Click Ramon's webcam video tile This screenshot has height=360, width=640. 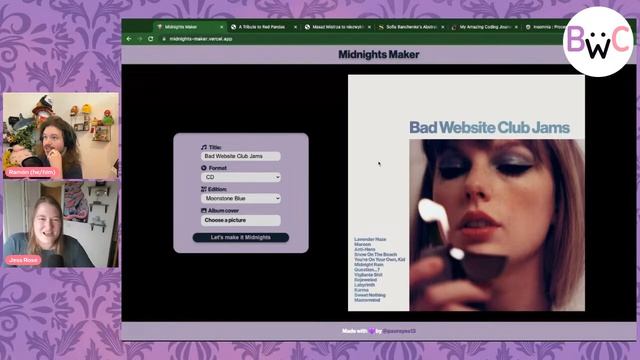[61, 136]
